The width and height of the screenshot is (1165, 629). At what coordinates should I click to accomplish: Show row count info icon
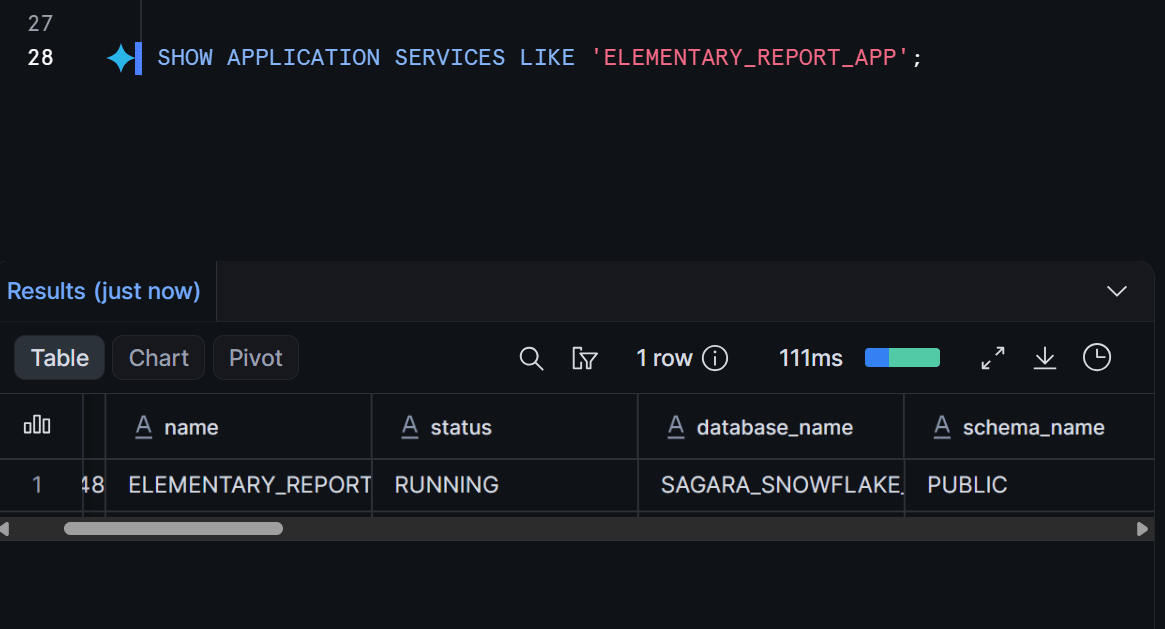[715, 358]
